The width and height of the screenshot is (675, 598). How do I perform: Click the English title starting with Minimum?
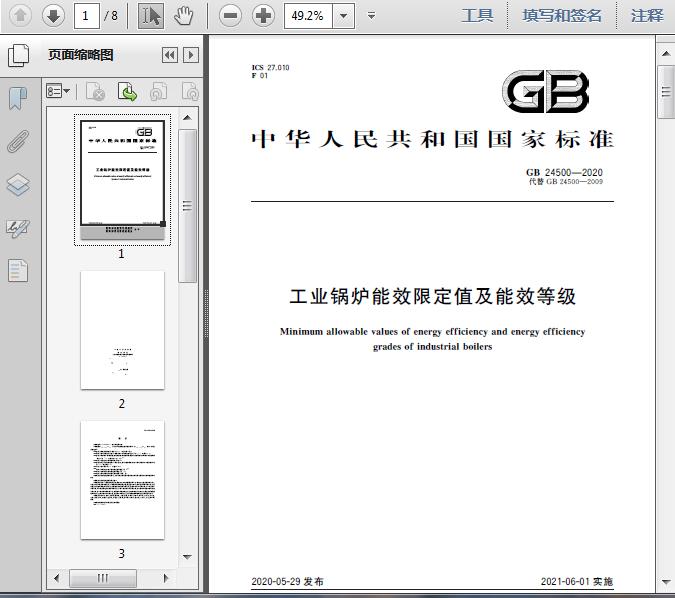pyautogui.click(x=432, y=339)
